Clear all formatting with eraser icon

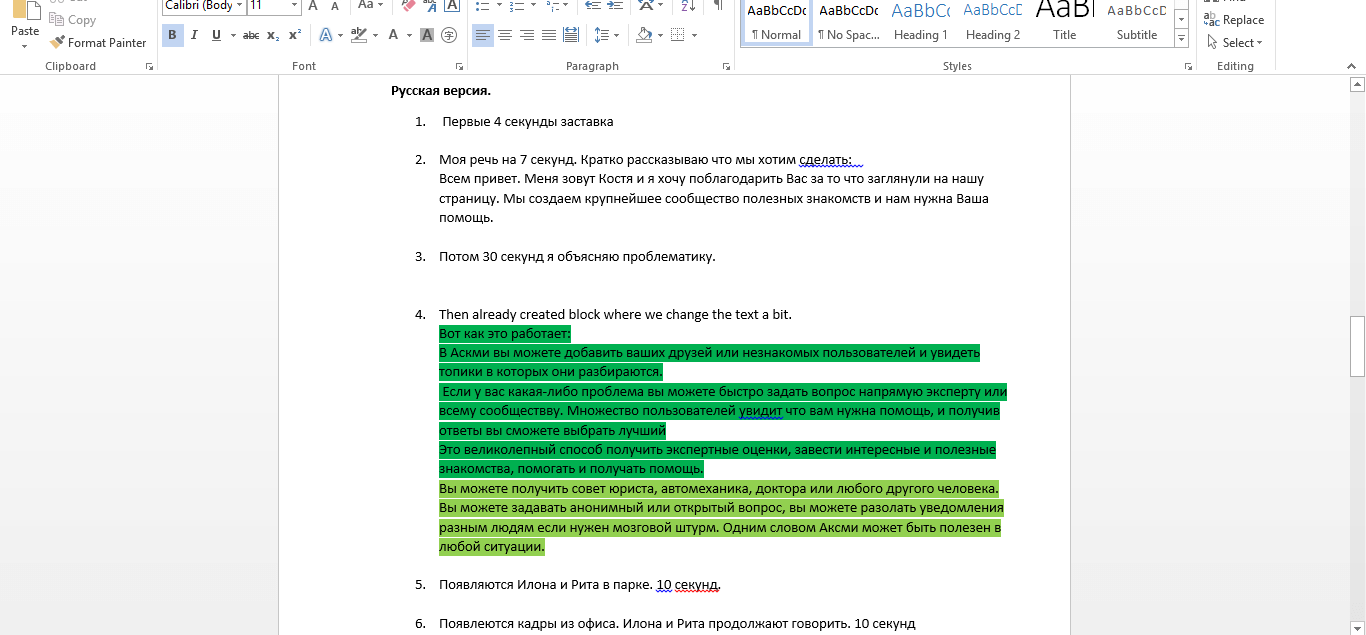coord(407,5)
